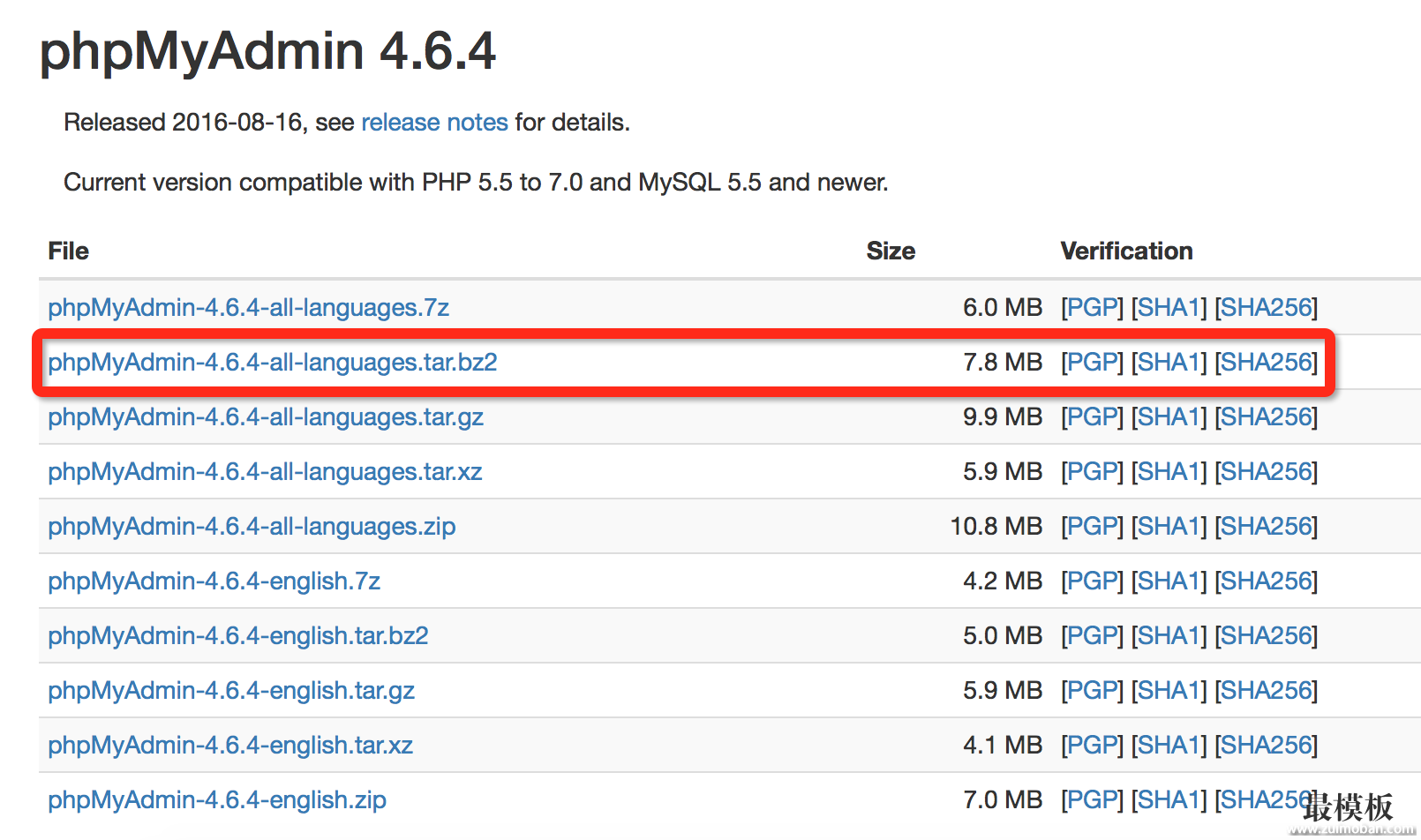The image size is (1421, 840).
Task: Open SHA256 checksum for english.7z
Action: (1266, 581)
